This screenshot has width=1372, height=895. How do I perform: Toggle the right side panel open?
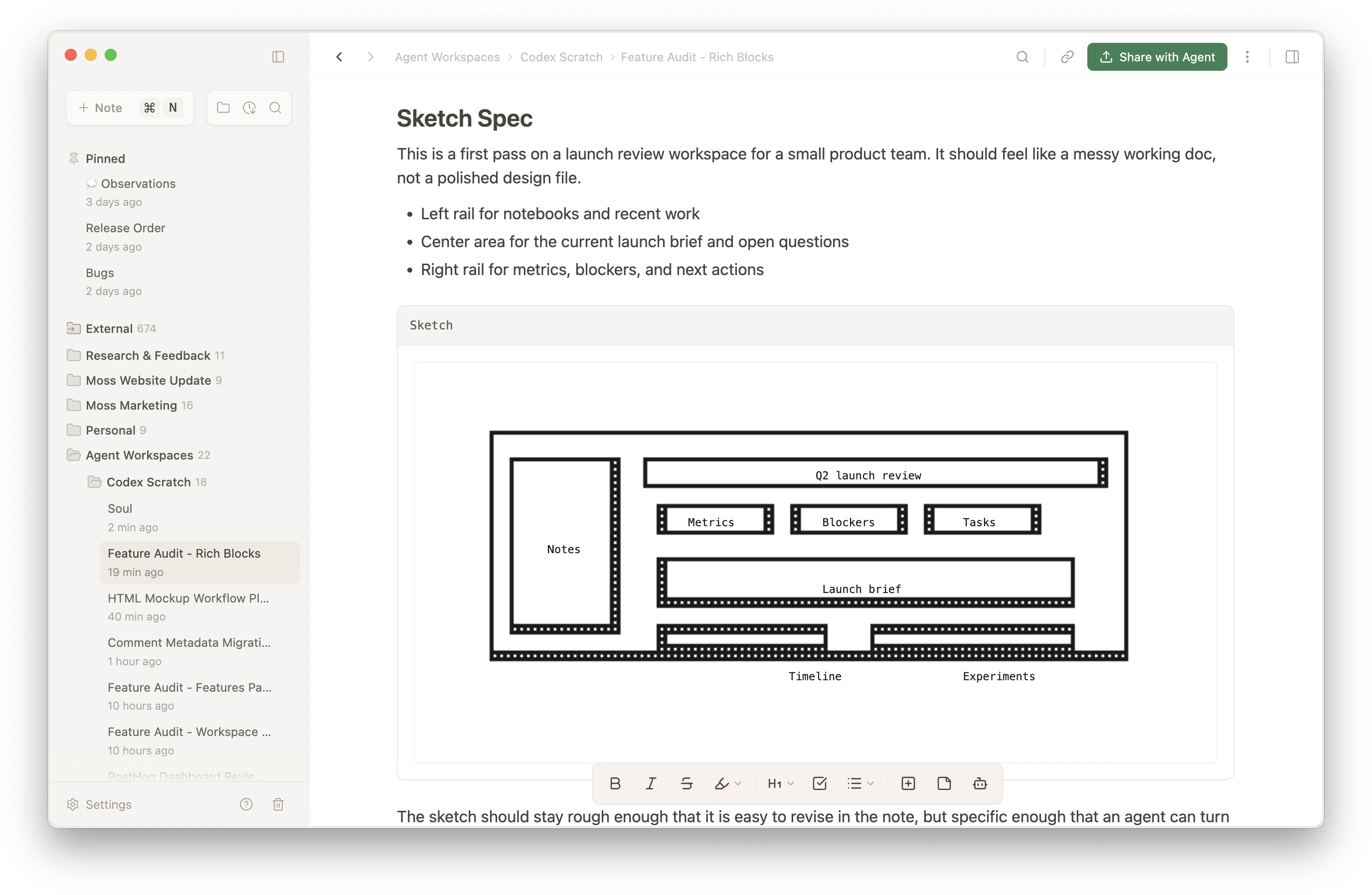coord(1292,56)
